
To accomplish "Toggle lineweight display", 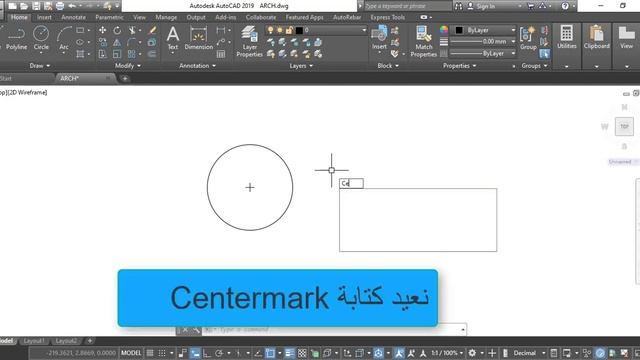I will tap(289, 353).
